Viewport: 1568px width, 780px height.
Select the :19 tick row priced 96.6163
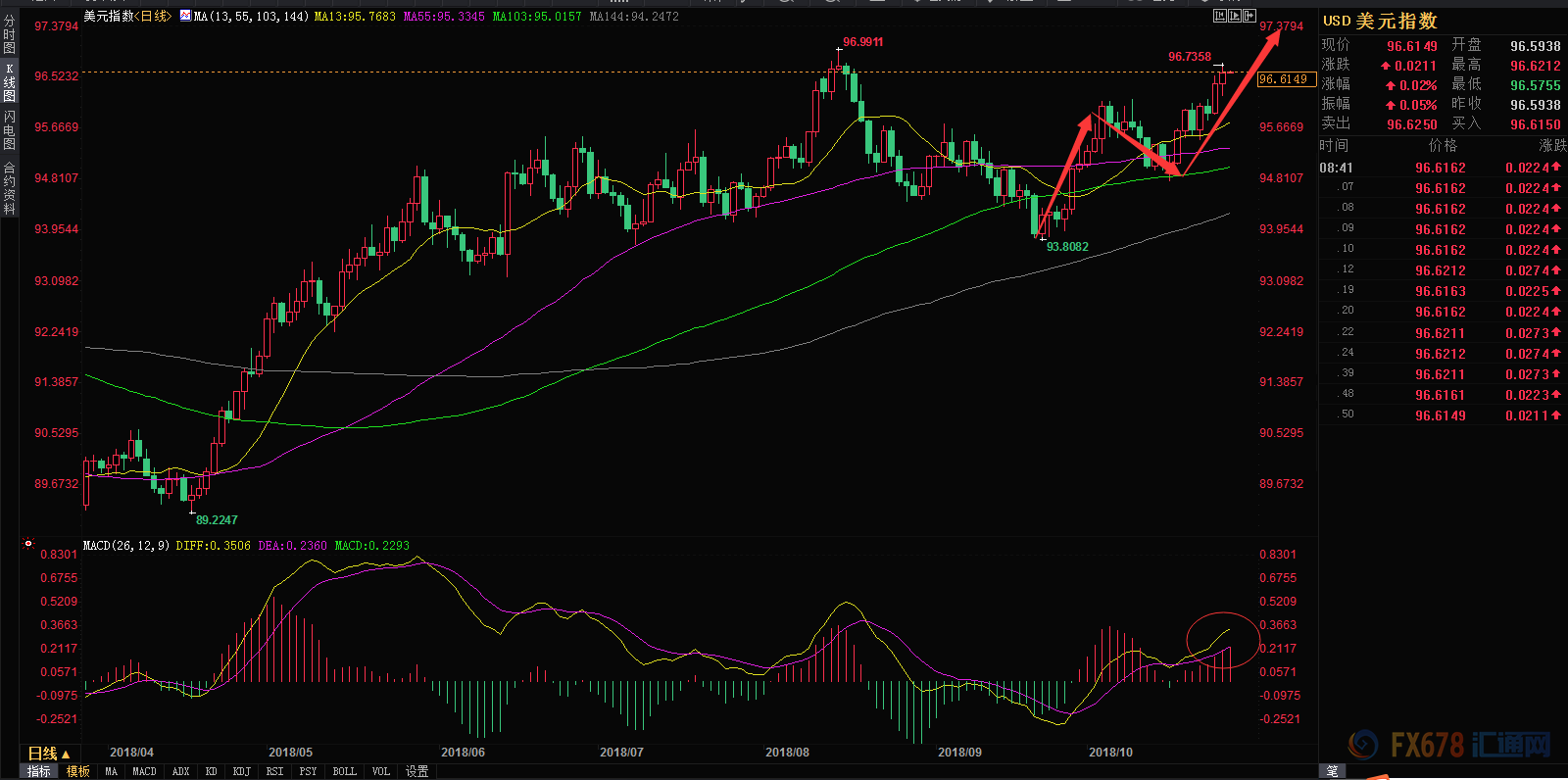(x=1442, y=291)
